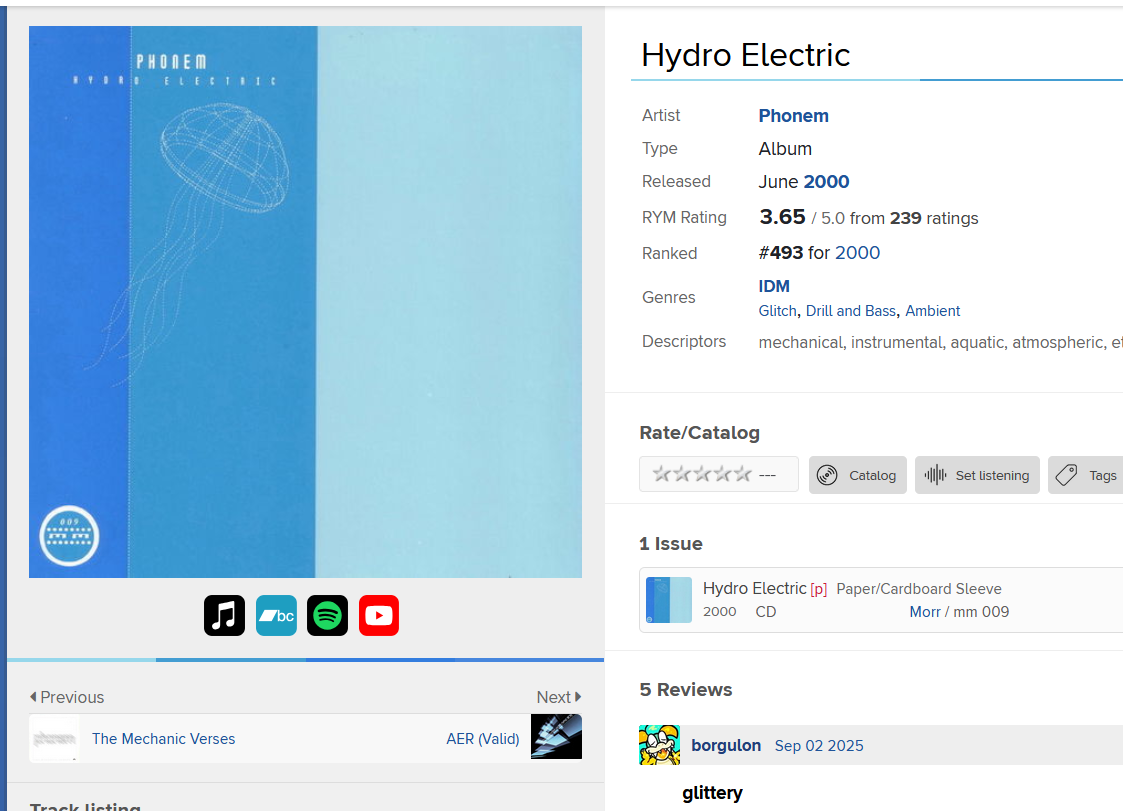This screenshot has width=1123, height=811.
Task: Click the vinyl disc icon in Catalog button
Action: pyautogui.click(x=827, y=475)
